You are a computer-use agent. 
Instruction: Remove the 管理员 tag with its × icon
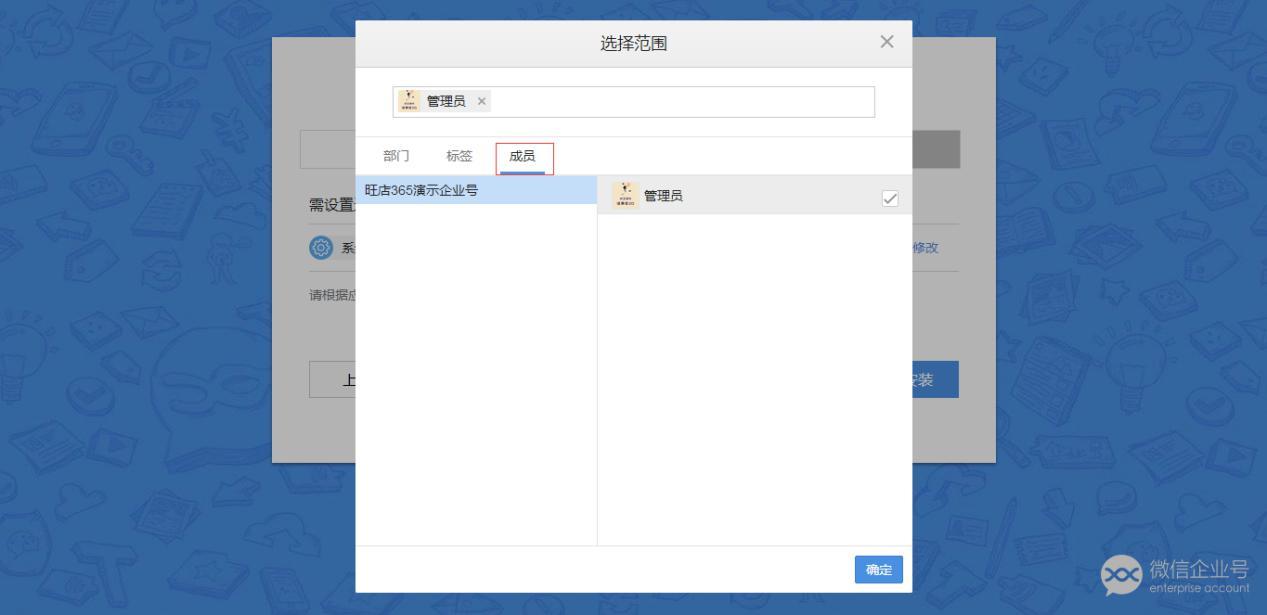tap(481, 101)
